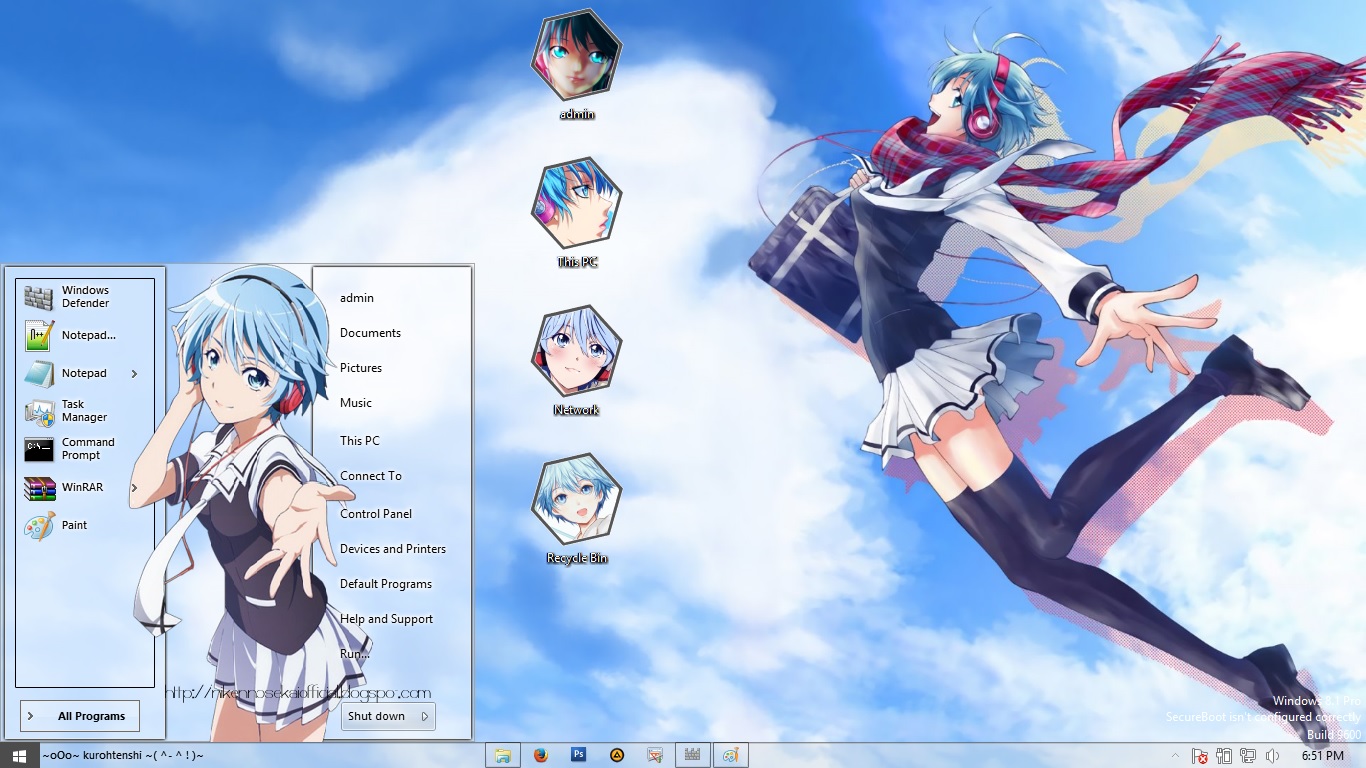
Task: Open the admin user folder link
Action: (355, 297)
